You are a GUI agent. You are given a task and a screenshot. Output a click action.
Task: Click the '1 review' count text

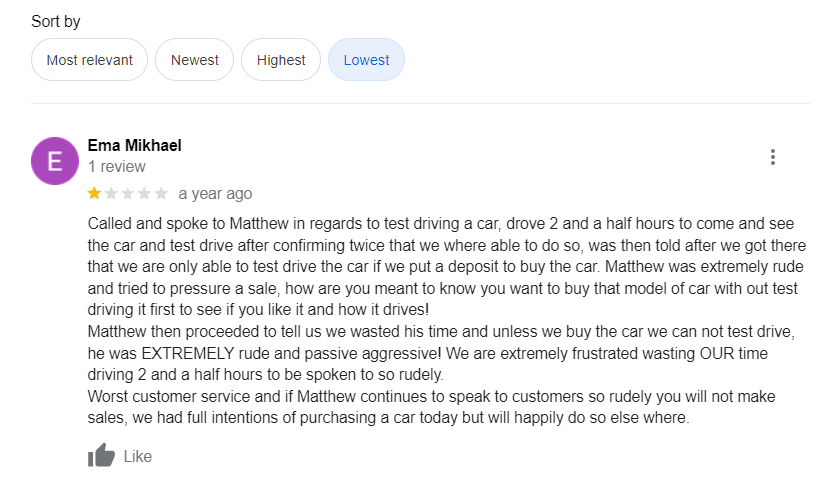pos(117,167)
